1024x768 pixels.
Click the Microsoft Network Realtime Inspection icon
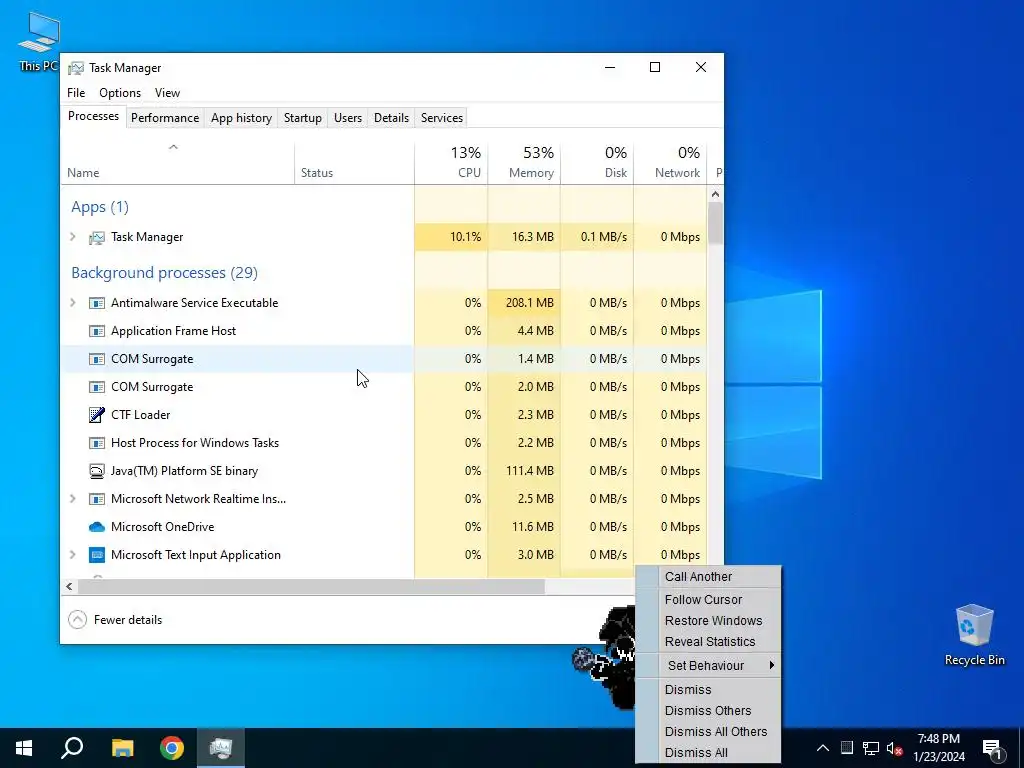point(97,499)
